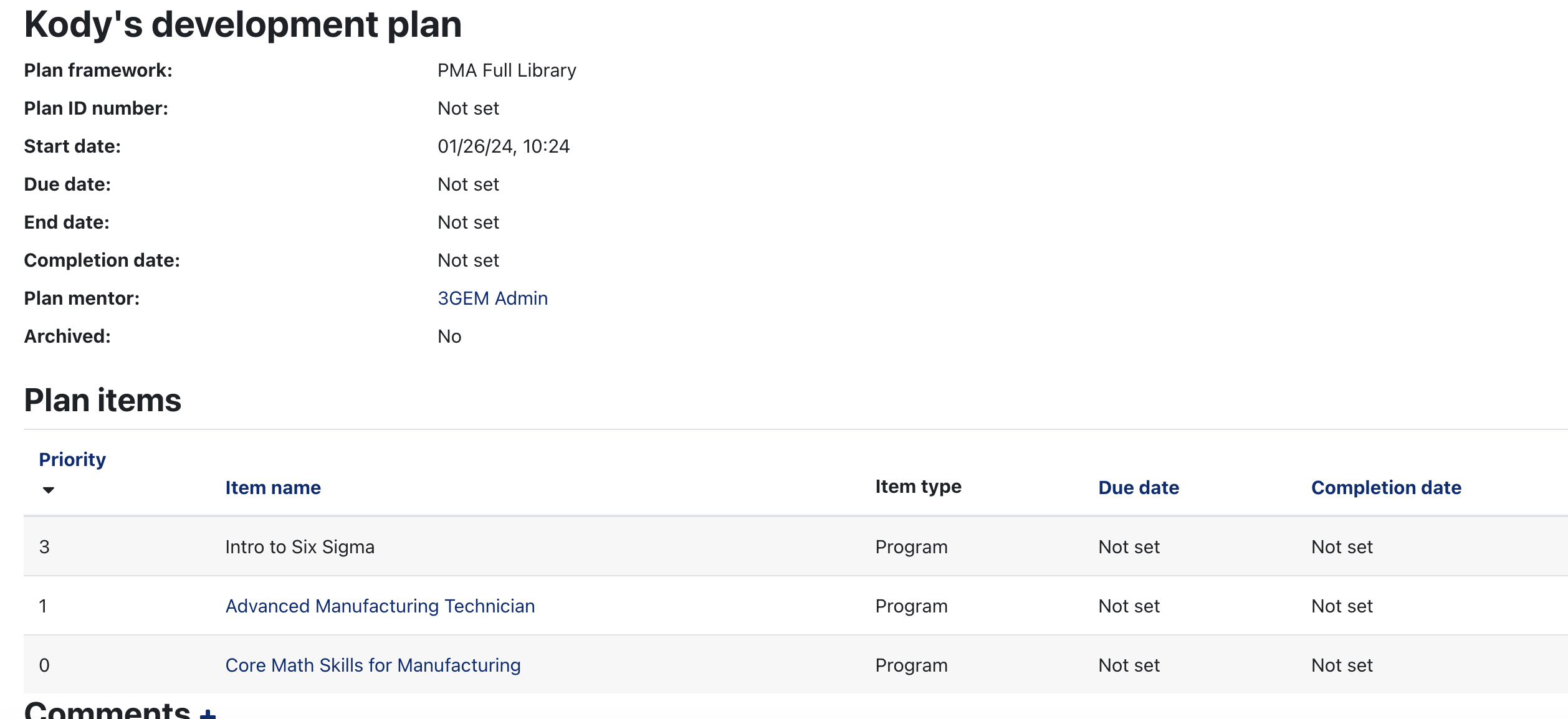Sort plan items by Completion date
The width and height of the screenshot is (1568, 719).
point(1385,488)
